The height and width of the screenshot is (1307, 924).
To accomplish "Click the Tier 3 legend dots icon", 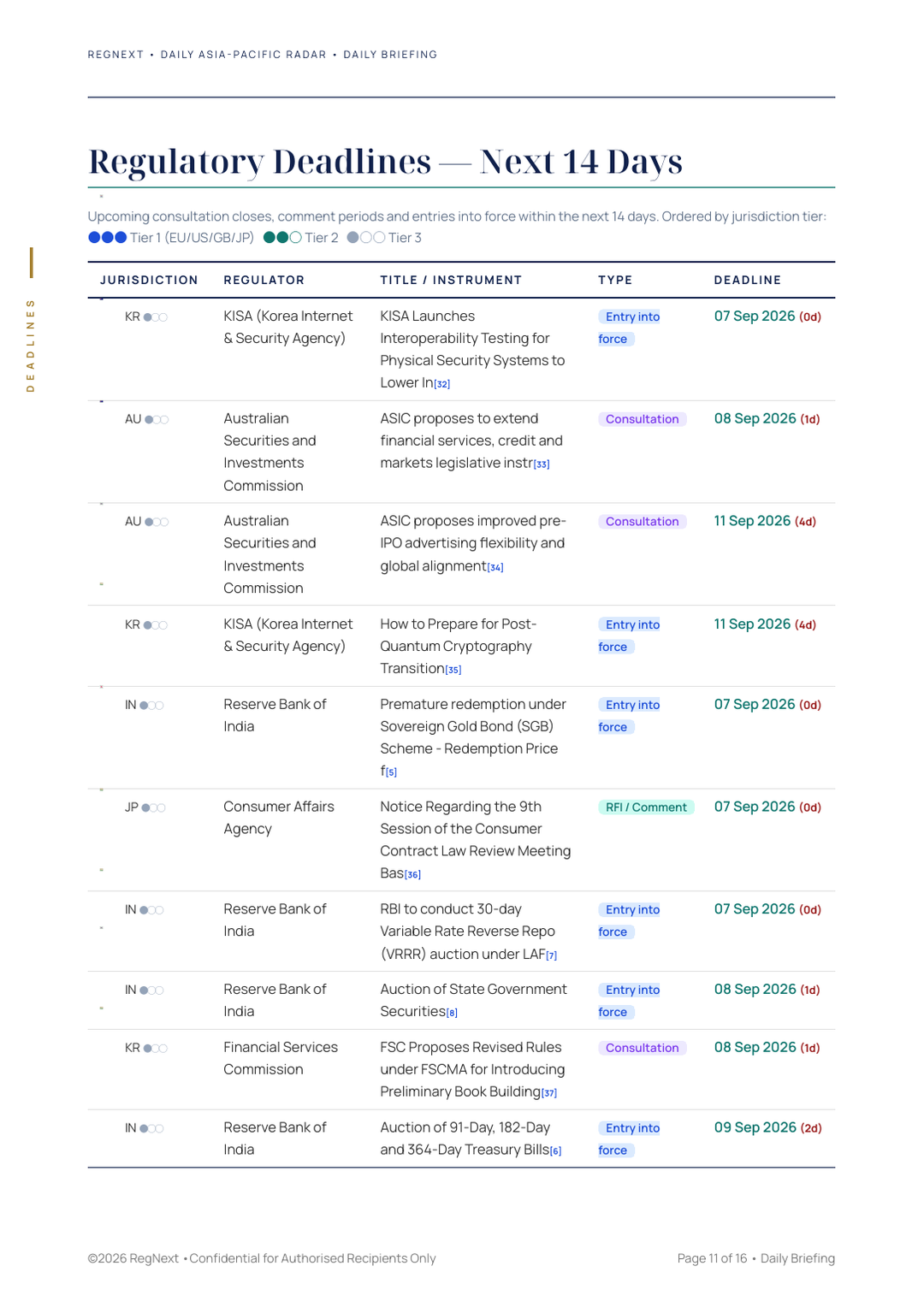I will [x=366, y=238].
